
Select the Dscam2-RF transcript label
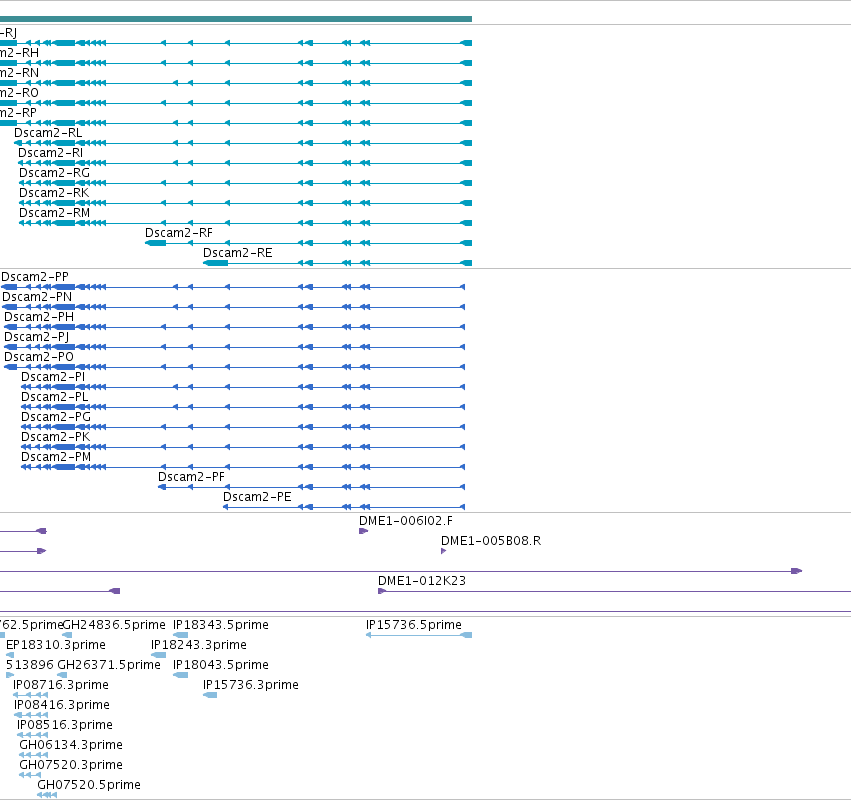(x=179, y=233)
